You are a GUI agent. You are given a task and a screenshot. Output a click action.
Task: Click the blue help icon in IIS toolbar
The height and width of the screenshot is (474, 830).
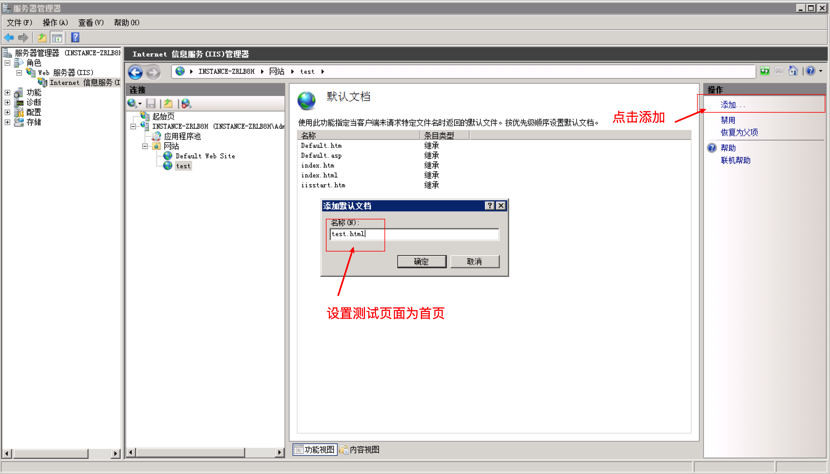coord(810,71)
